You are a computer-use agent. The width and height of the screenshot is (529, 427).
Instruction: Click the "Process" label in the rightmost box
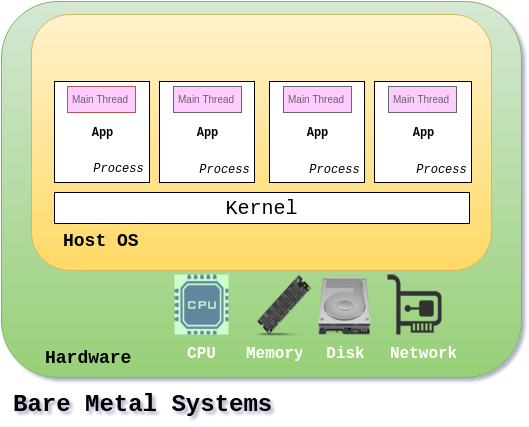click(441, 169)
